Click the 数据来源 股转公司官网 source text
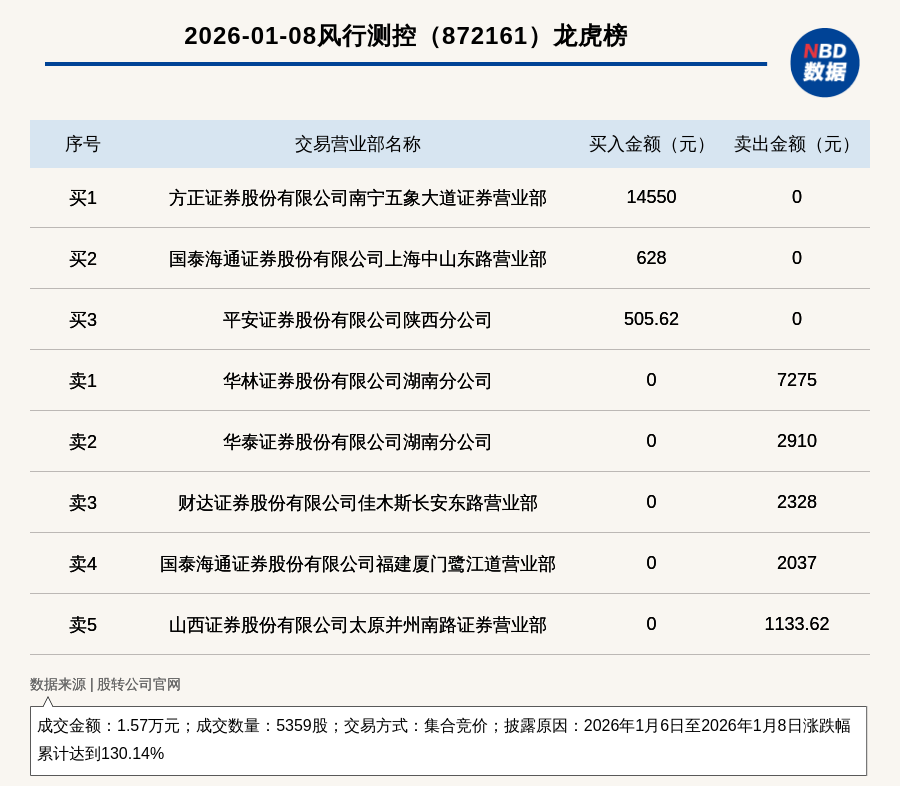 [105, 685]
